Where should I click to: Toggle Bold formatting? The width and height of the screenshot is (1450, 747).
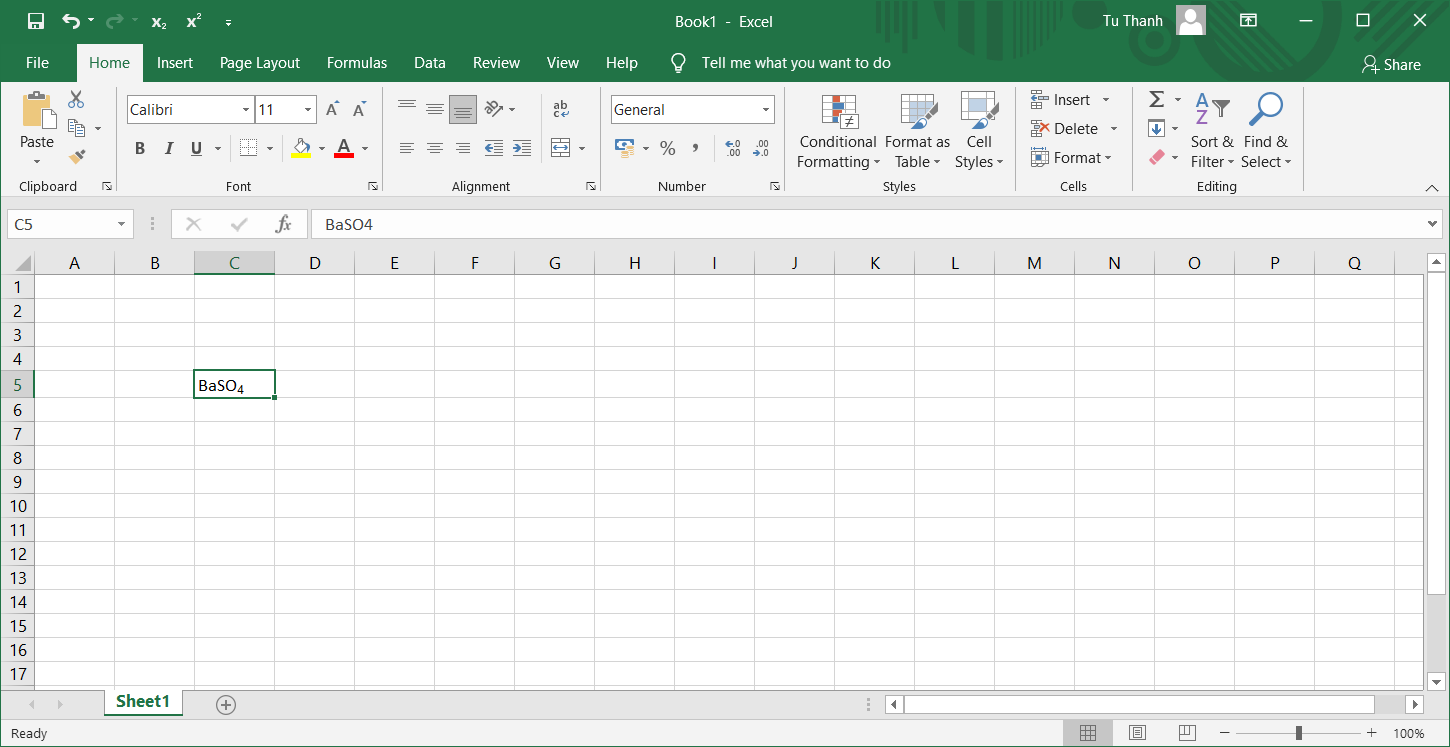[140, 148]
